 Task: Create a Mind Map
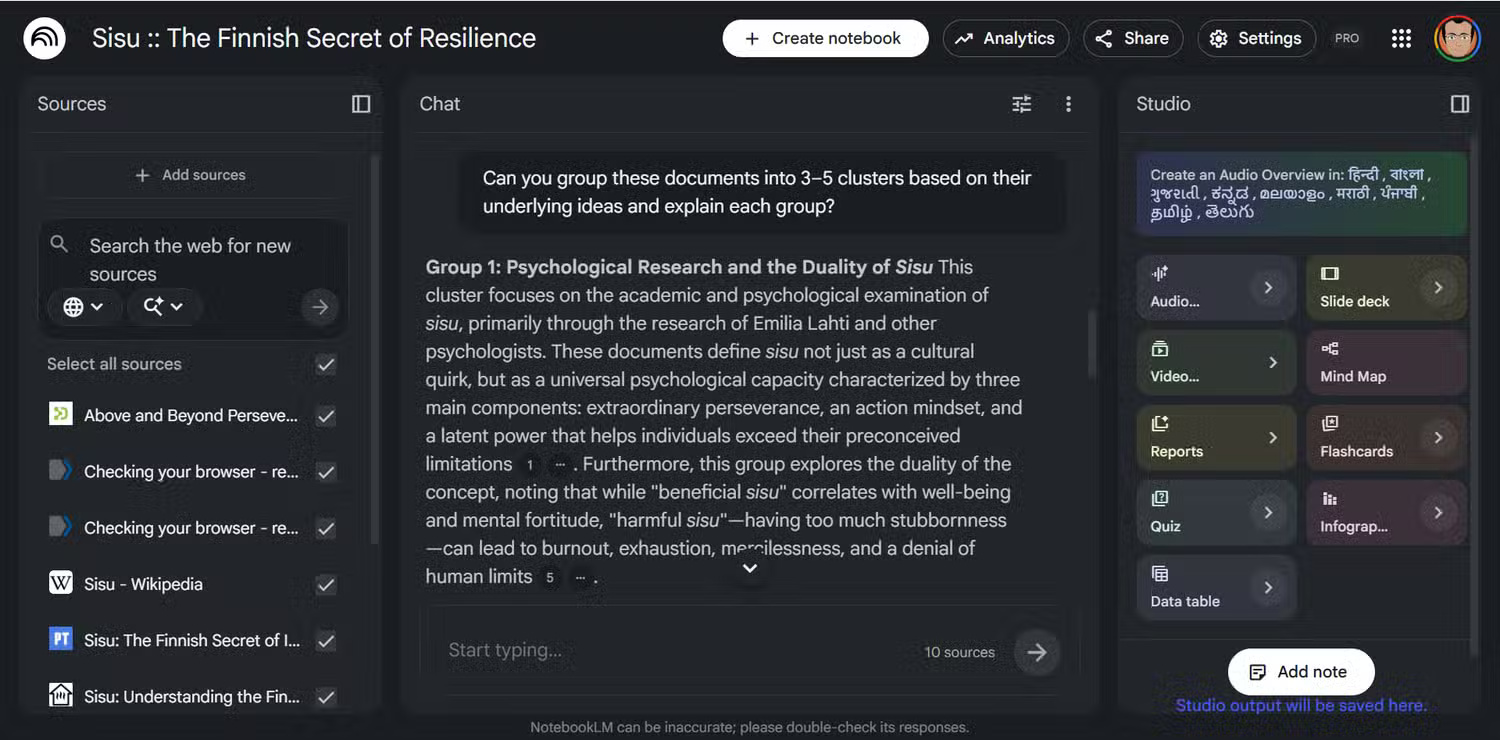click(1386, 362)
